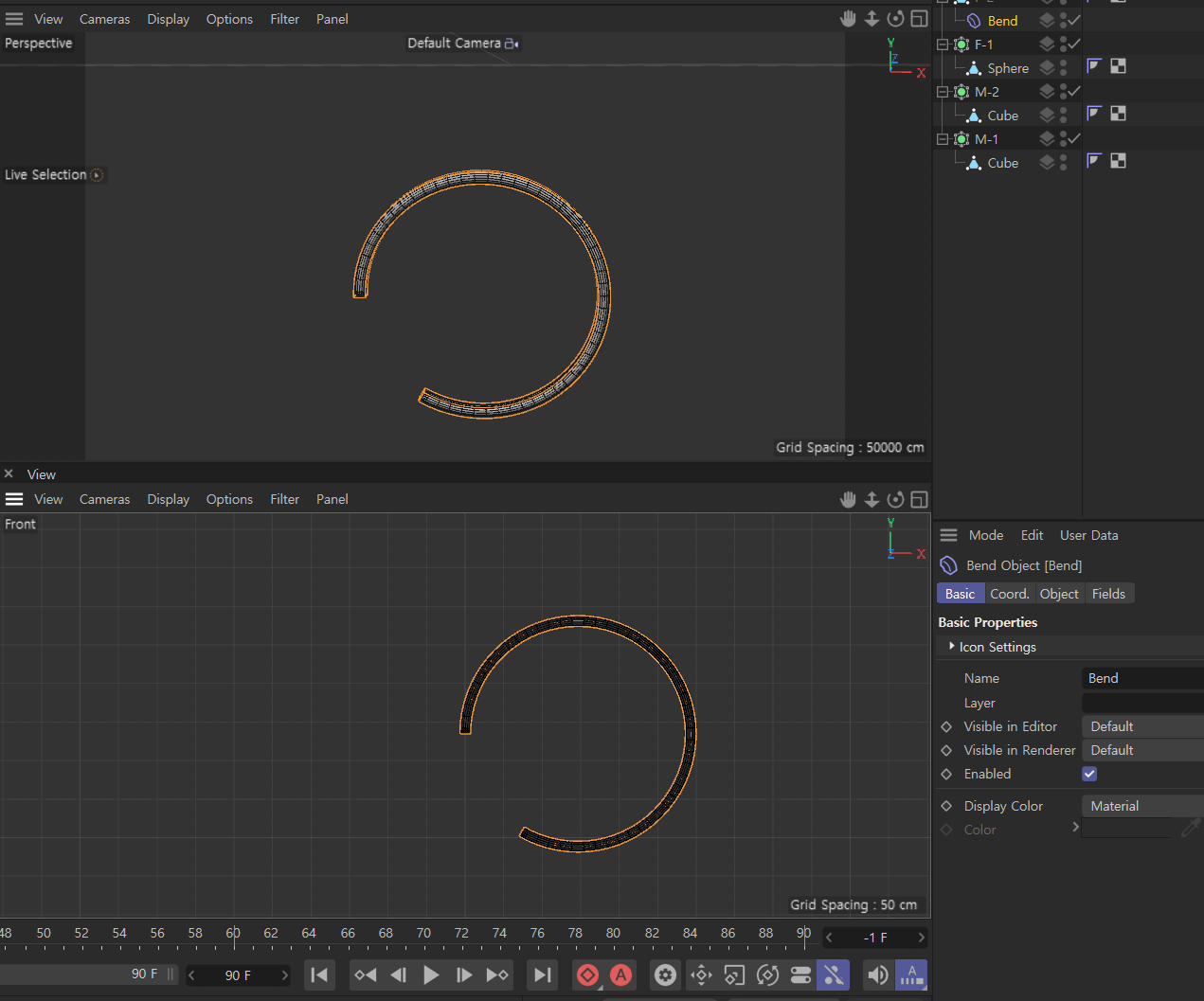This screenshot has height=1001, width=1204.
Task: Expand the Color field arrow
Action: (x=1075, y=827)
